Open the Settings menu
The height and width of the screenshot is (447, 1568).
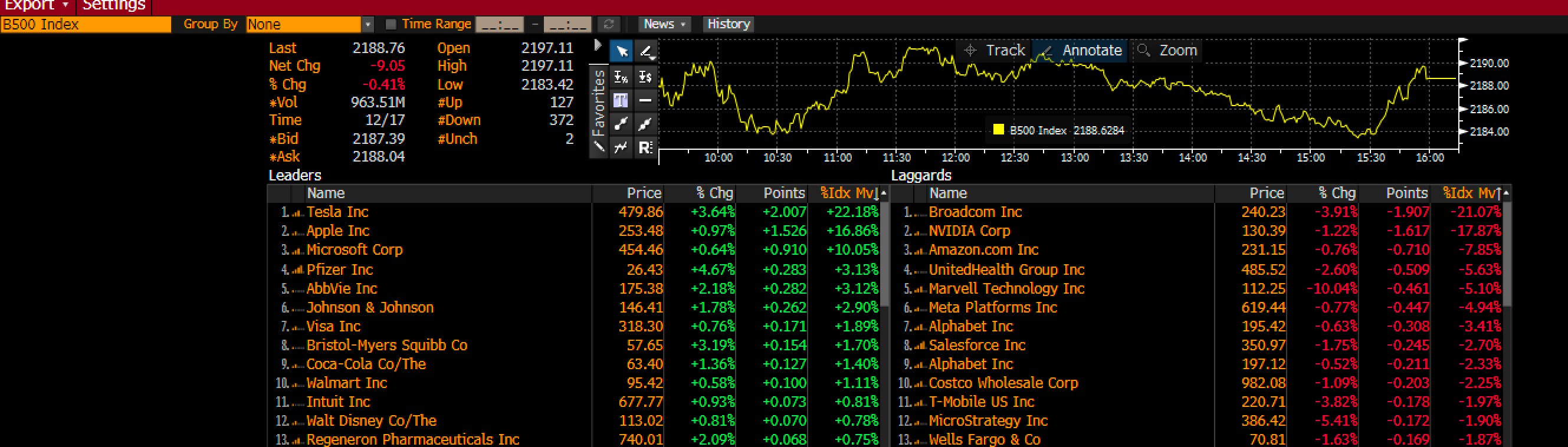pyautogui.click(x=114, y=6)
